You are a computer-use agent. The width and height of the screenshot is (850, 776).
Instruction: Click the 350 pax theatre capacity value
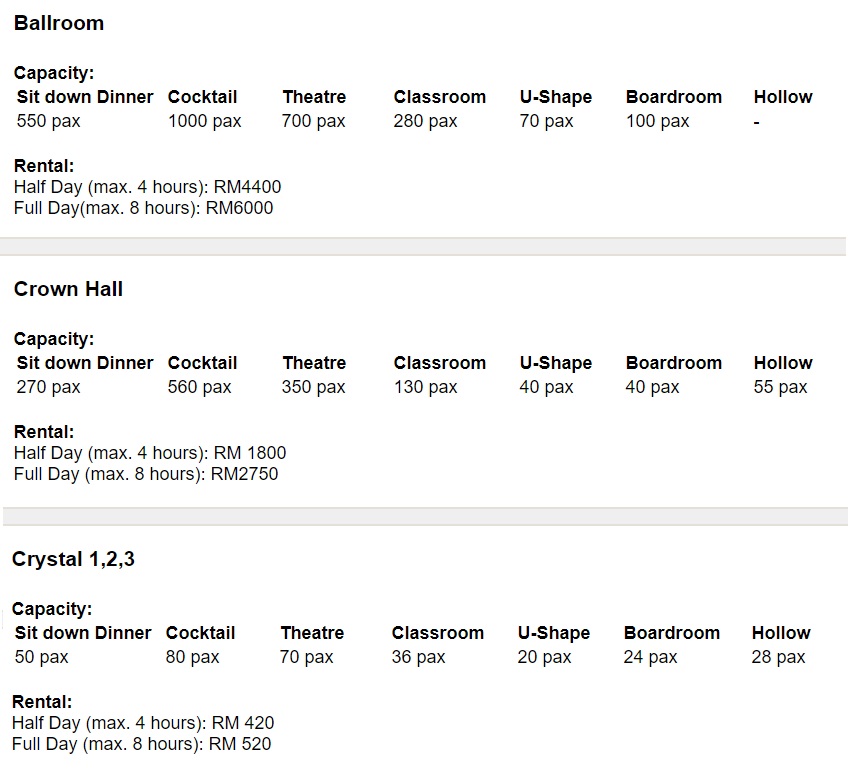314,387
